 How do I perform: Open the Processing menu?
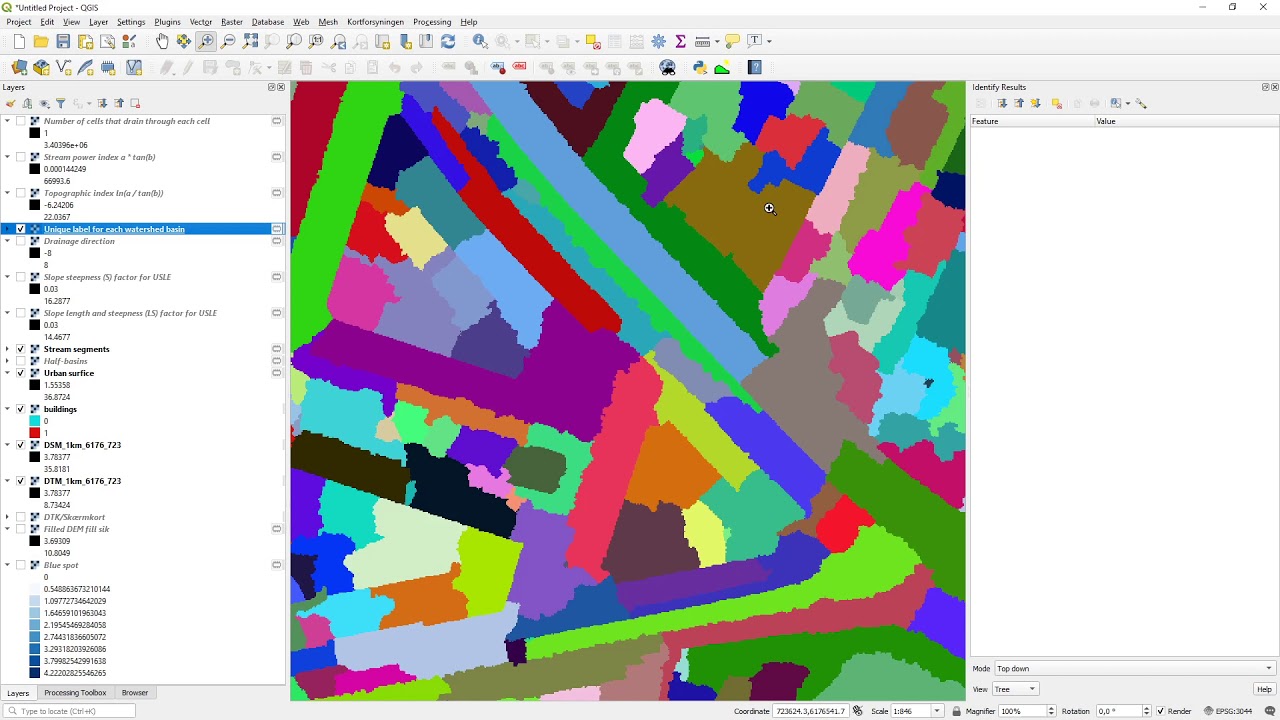coord(432,22)
